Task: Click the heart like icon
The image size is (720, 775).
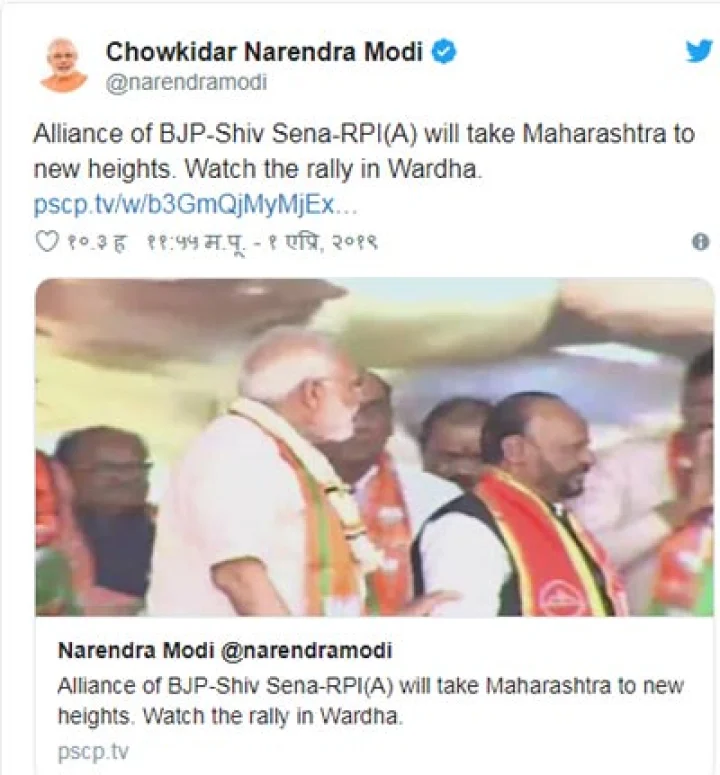Action: click(x=47, y=242)
